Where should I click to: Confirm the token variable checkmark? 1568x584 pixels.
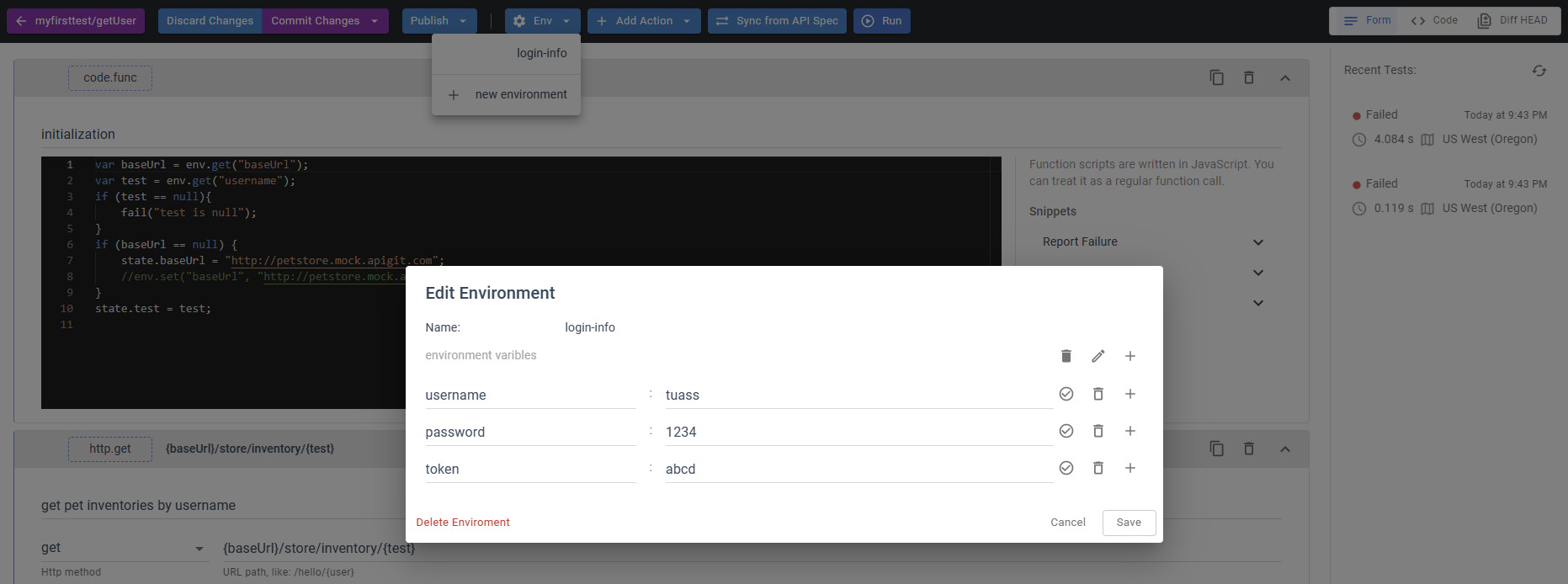(1066, 468)
